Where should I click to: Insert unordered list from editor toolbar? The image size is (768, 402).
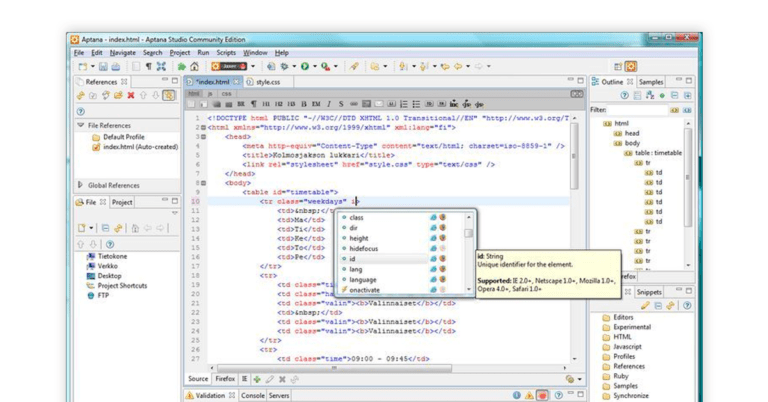(x=416, y=104)
